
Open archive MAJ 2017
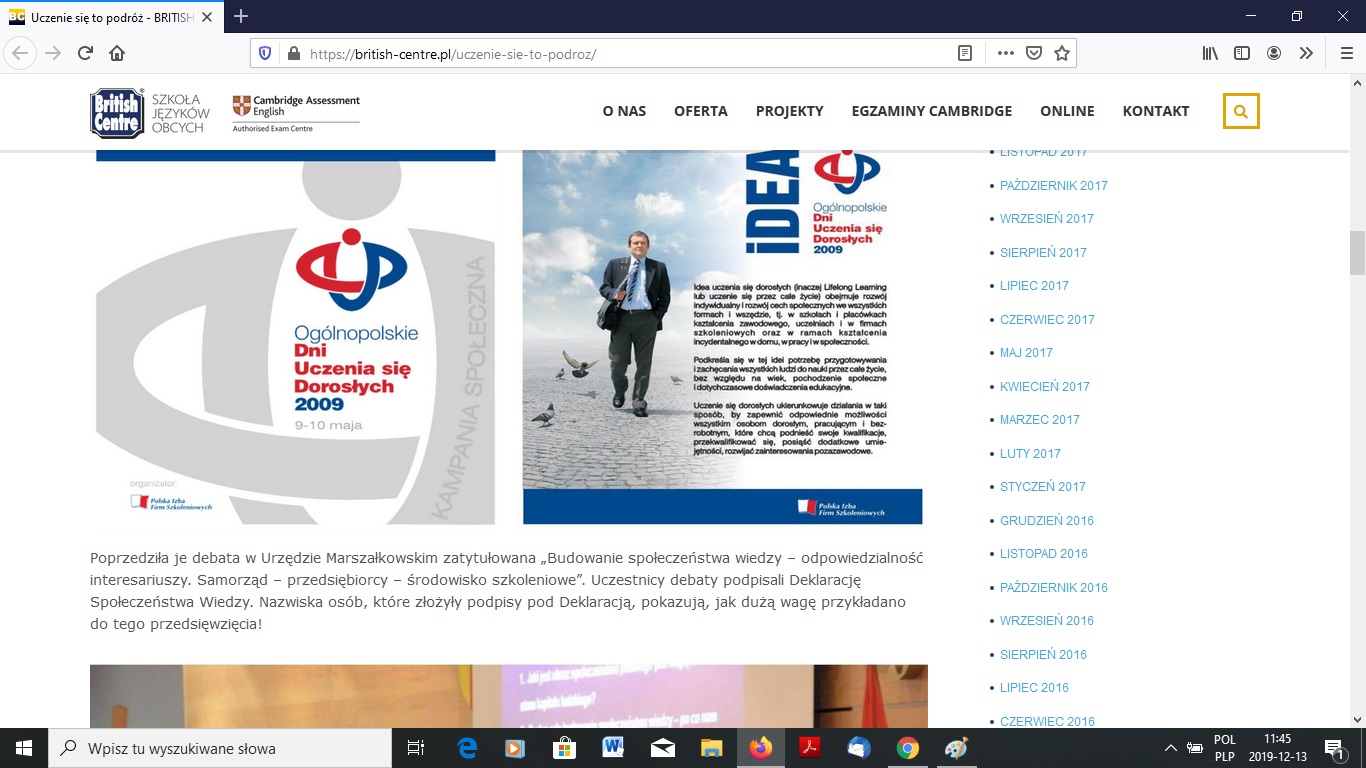(x=1026, y=353)
